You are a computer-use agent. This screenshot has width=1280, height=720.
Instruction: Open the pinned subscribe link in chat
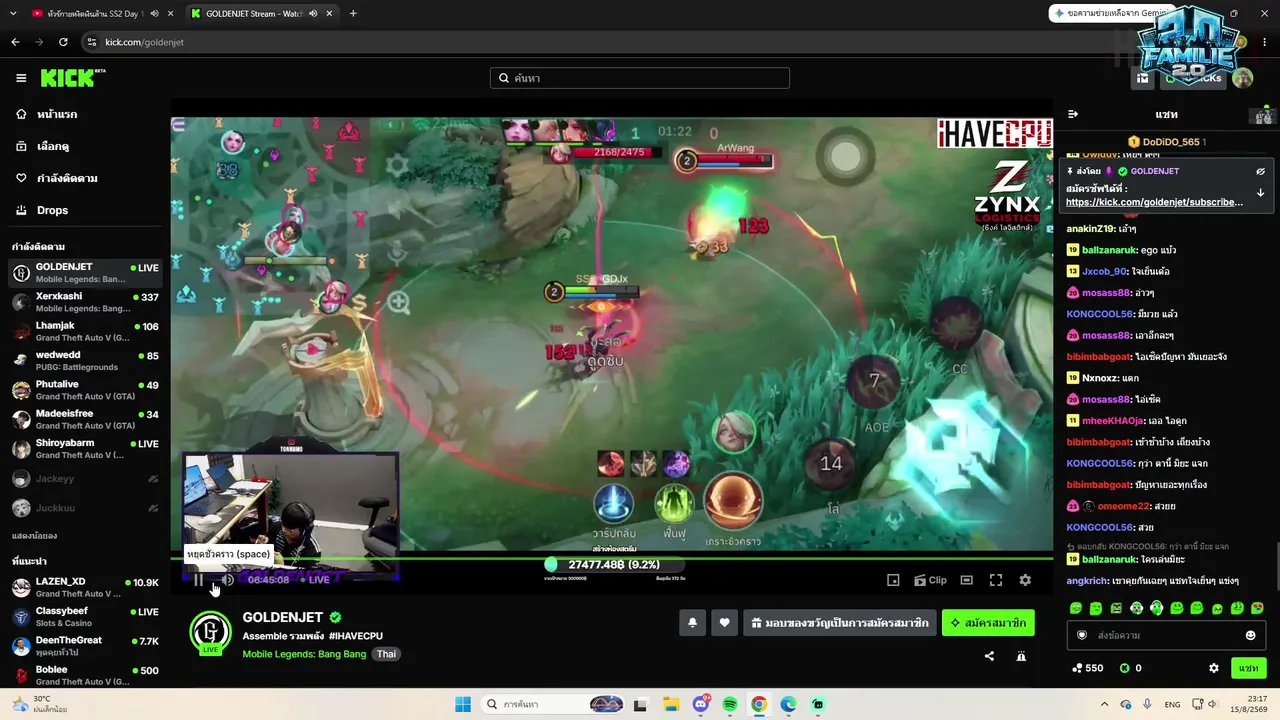click(x=1154, y=202)
